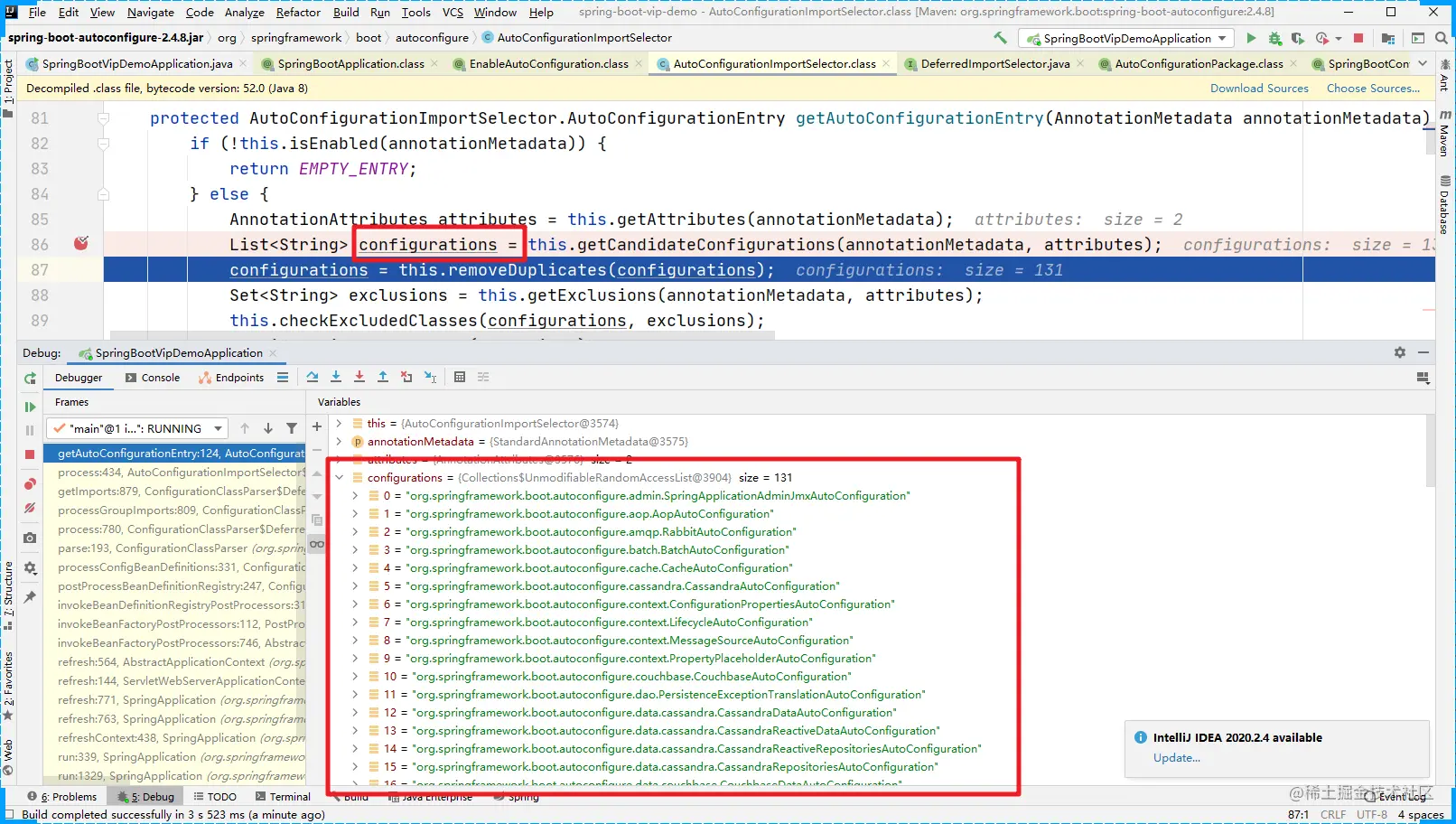Open Search Everywhere magnifier icon
The image size is (1456, 824).
tap(1441, 38)
